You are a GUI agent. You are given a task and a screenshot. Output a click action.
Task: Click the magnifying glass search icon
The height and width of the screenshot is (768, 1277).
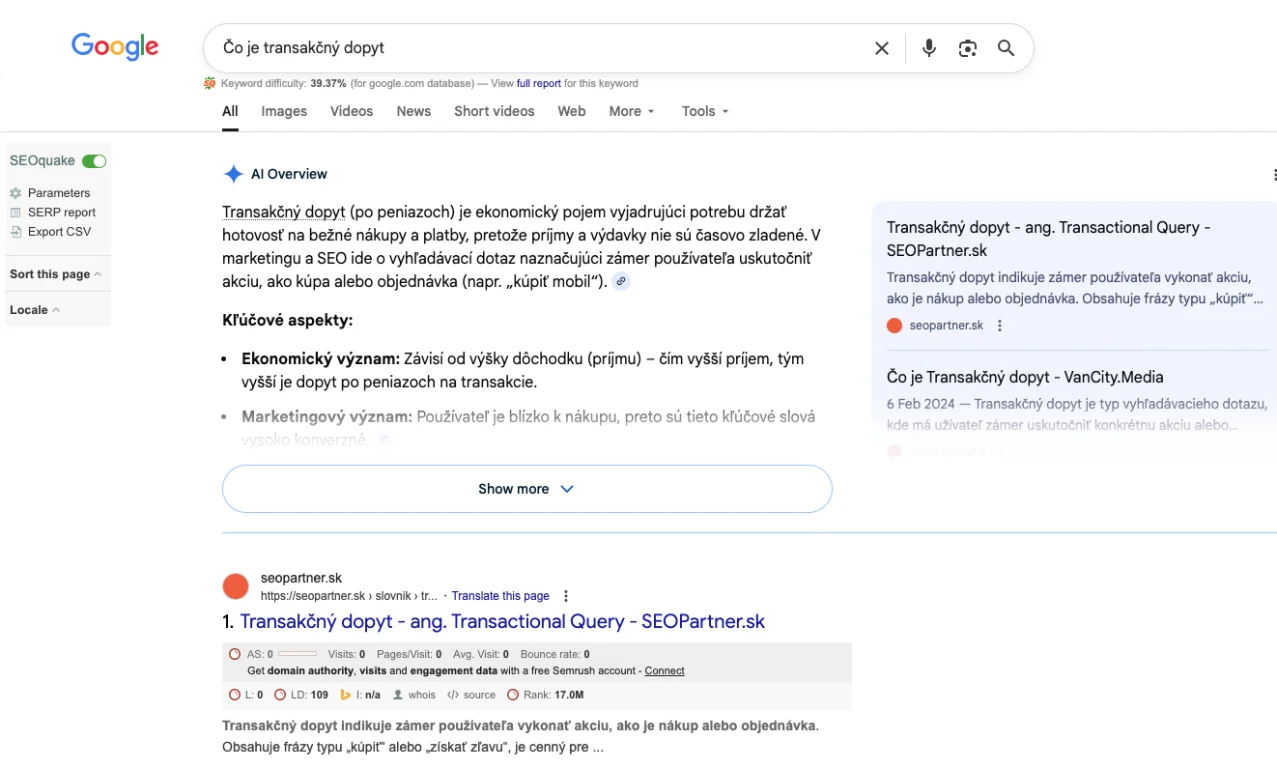pyautogui.click(x=1006, y=48)
